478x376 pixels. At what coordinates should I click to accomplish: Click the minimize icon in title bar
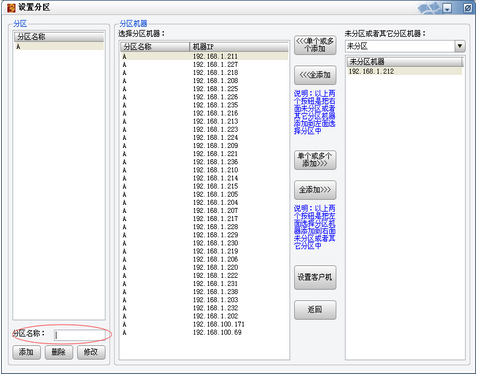pyautogui.click(x=447, y=8)
